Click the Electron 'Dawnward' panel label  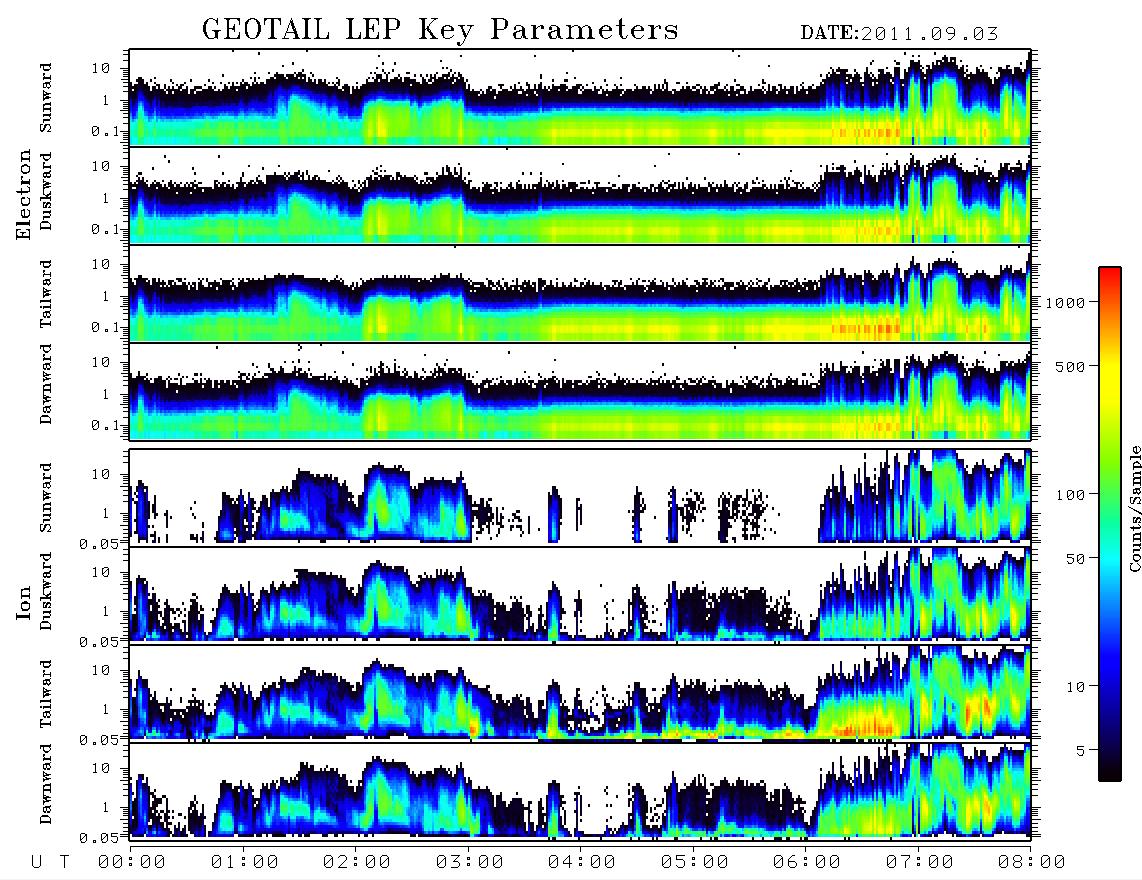(46, 384)
